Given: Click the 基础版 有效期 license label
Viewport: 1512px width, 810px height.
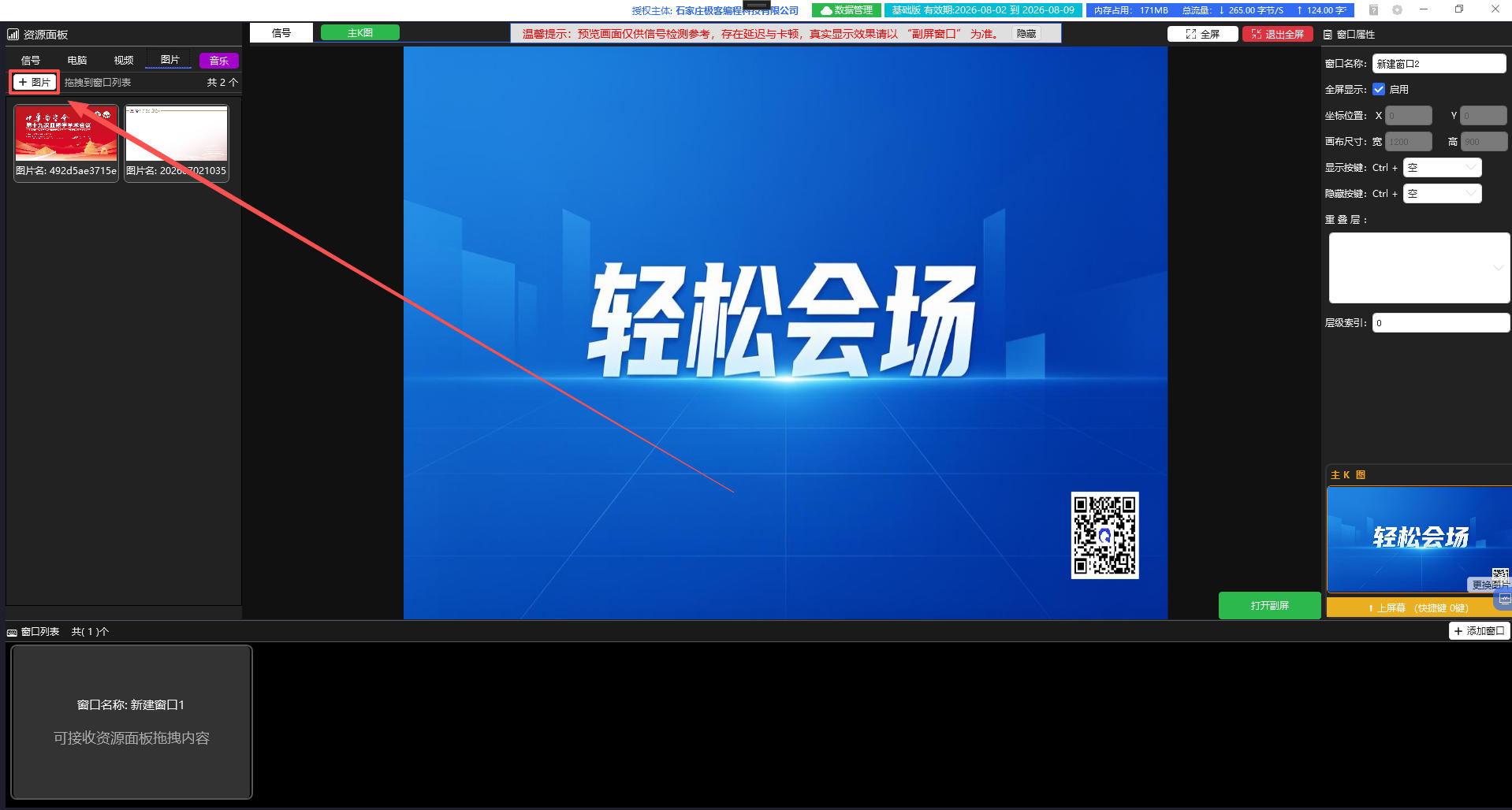Looking at the screenshot, I should point(982,10).
